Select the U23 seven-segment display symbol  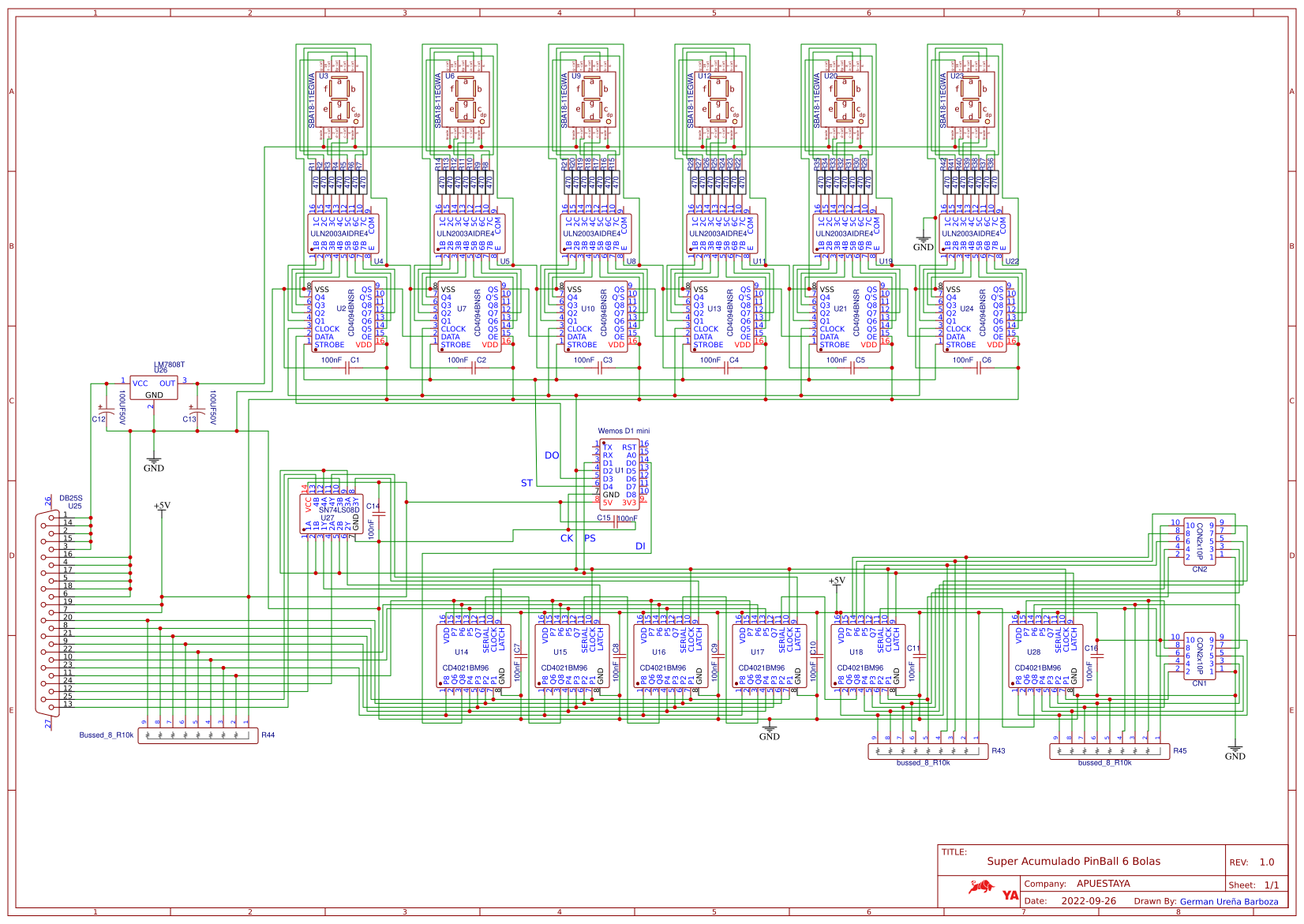tap(971, 100)
